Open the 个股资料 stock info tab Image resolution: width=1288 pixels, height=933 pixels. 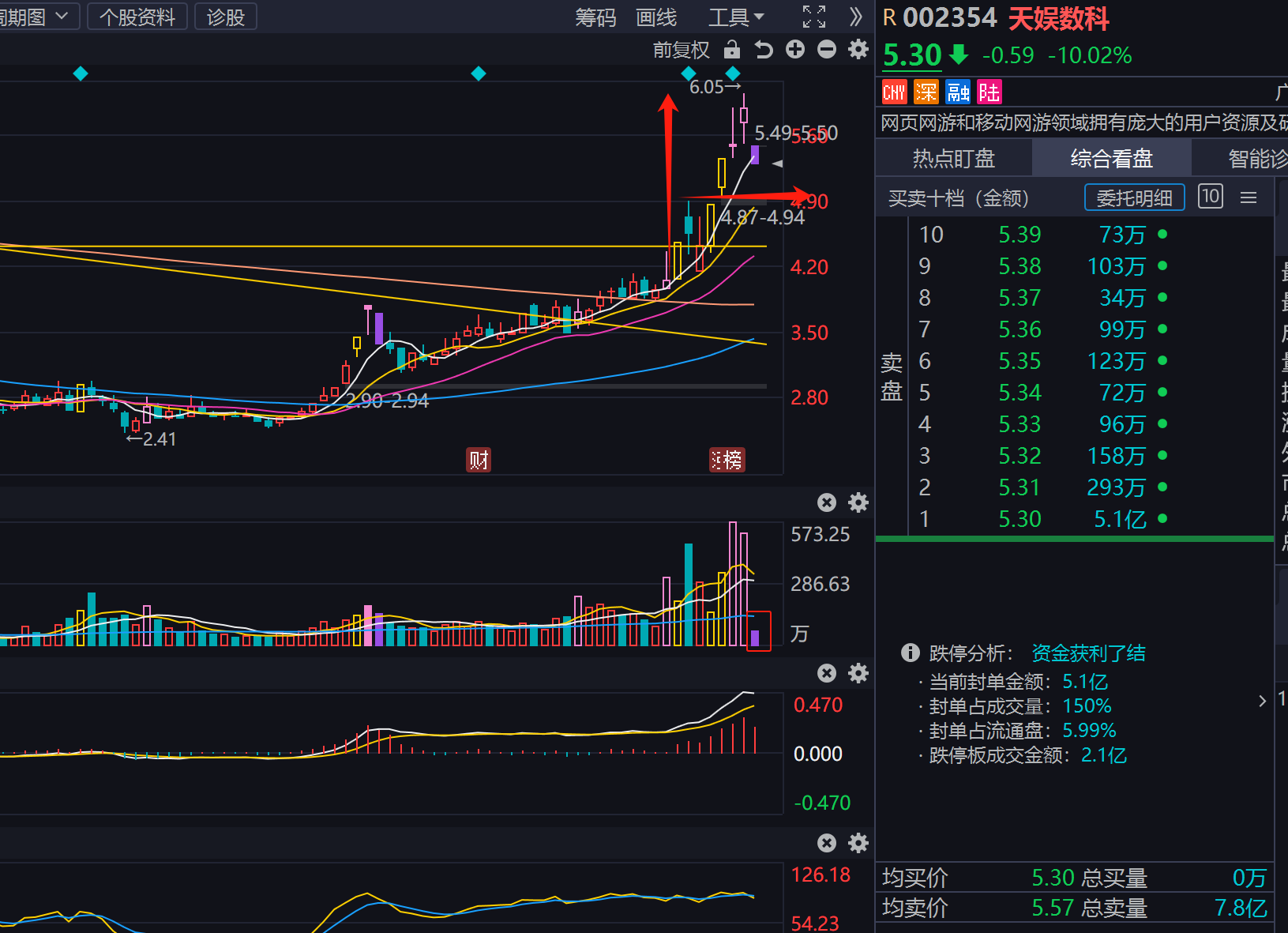coord(137,17)
